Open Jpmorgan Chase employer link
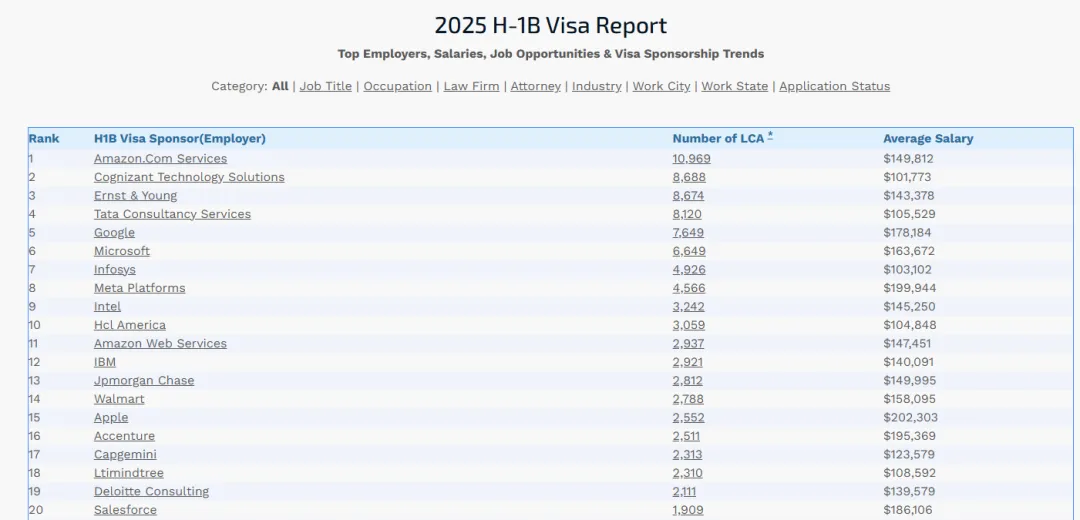This screenshot has height=520, width=1080. click(x=144, y=381)
